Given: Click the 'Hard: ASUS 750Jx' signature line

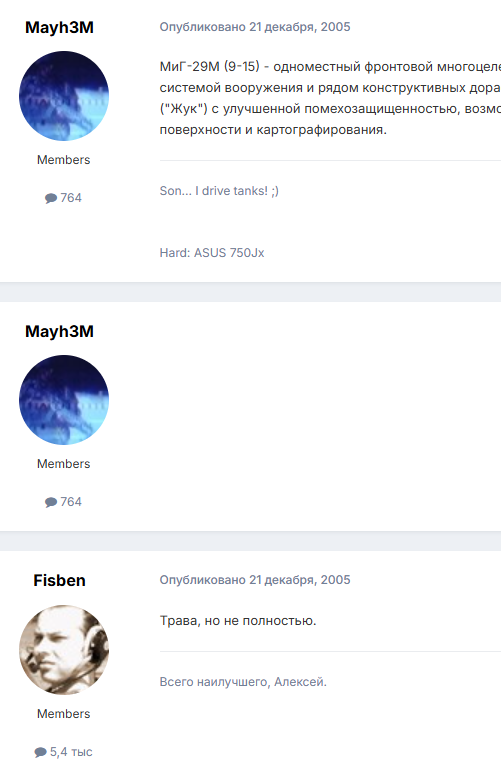Looking at the screenshot, I should (x=212, y=253).
